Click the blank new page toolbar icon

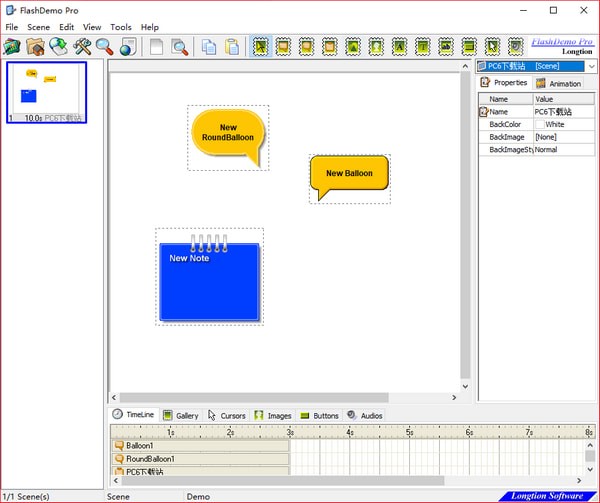click(x=155, y=46)
